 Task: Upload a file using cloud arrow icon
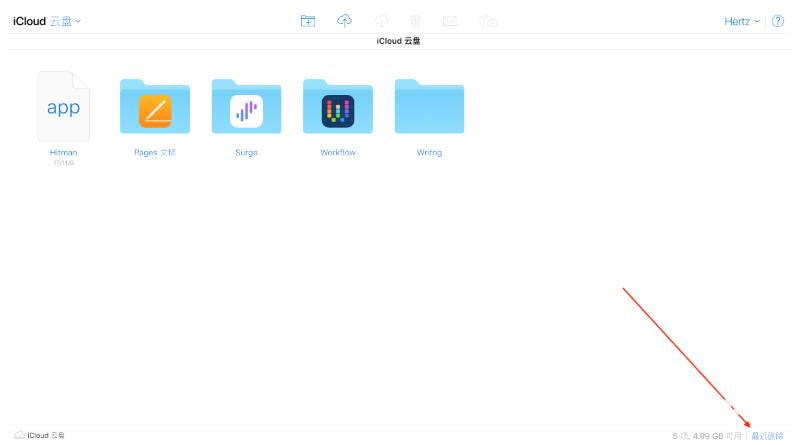click(344, 21)
